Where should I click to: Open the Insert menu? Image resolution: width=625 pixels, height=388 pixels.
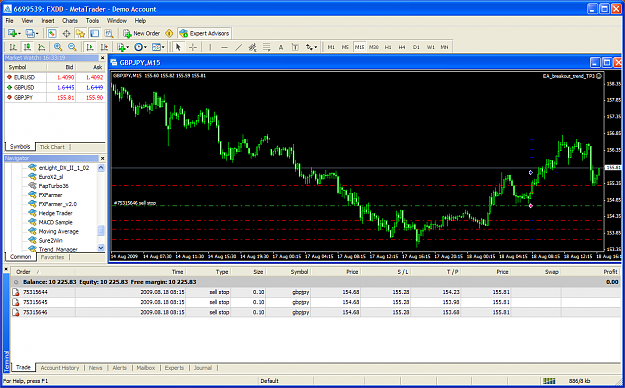coord(48,21)
